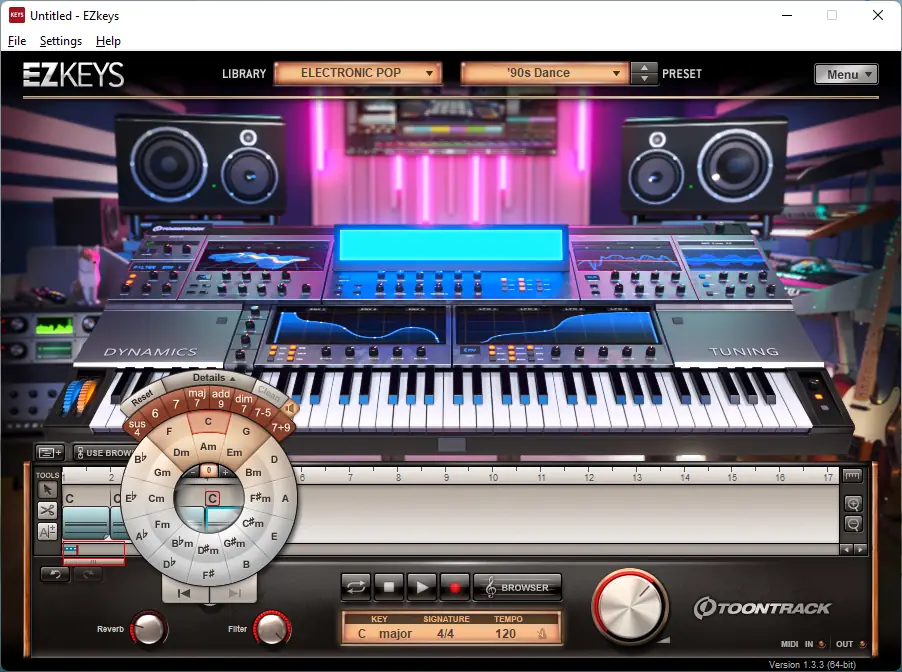
Task: Open the Help menu
Action: pos(108,41)
